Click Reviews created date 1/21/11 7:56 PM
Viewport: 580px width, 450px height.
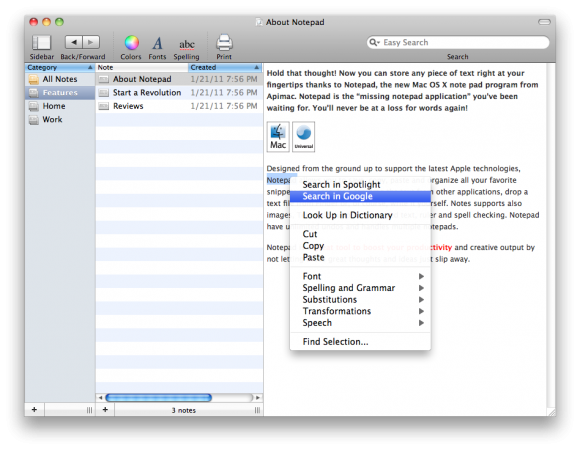point(224,106)
